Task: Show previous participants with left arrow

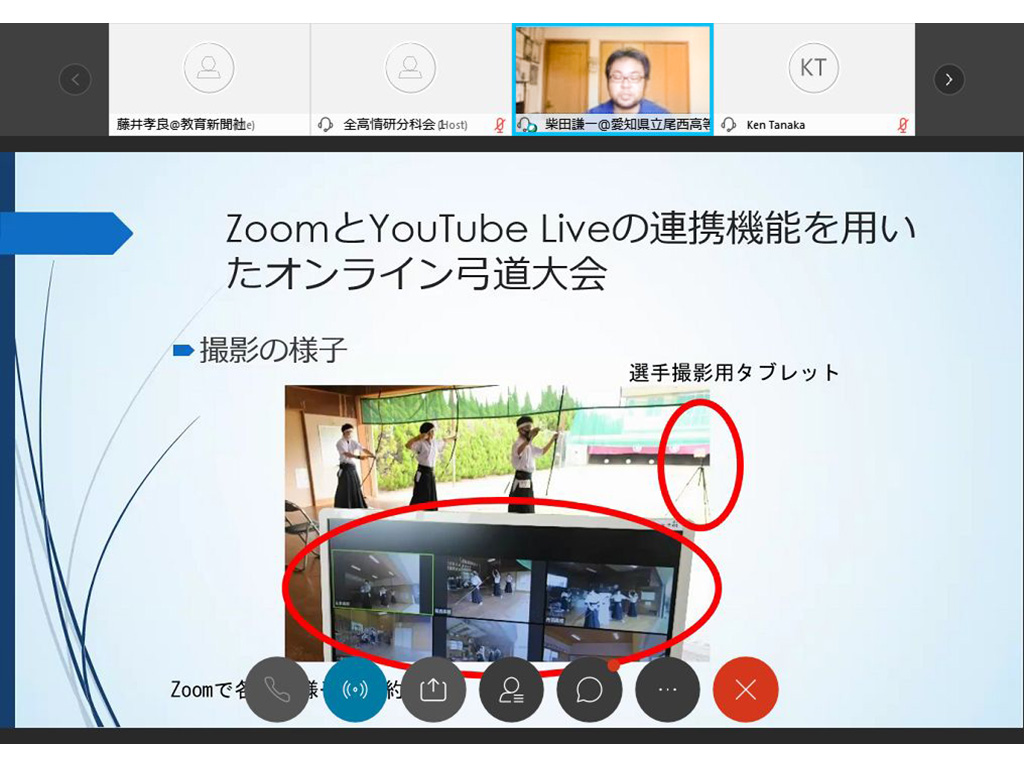Action: [75, 80]
